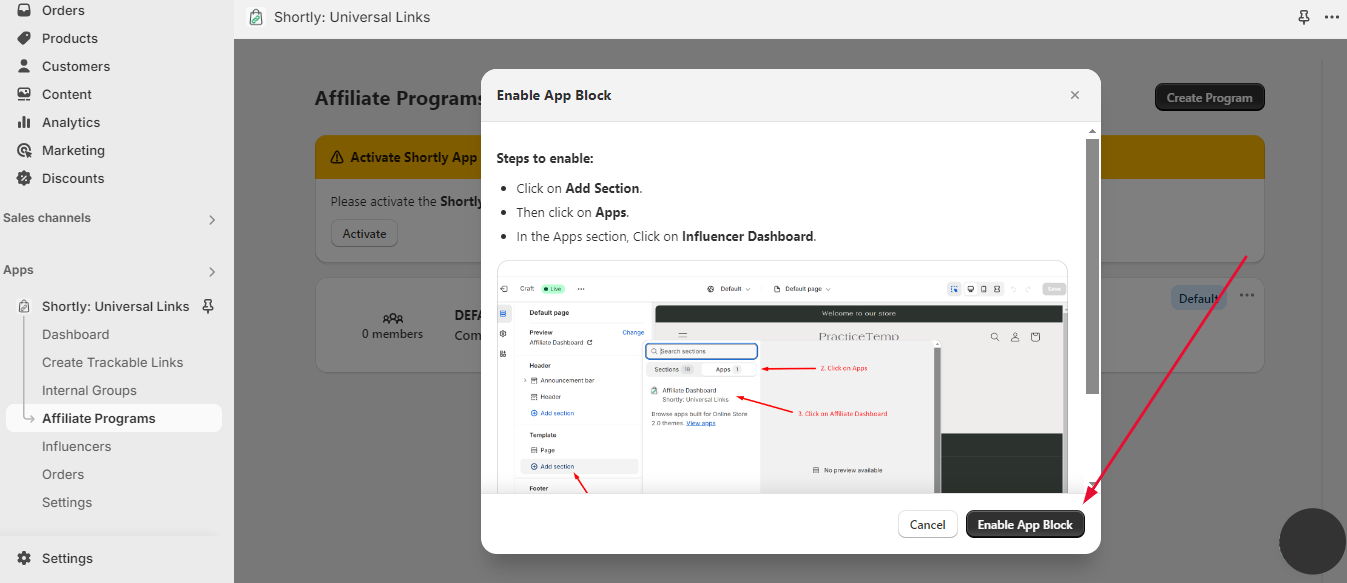Open Create Trackable Links page
The image size is (1347, 583).
[112, 362]
